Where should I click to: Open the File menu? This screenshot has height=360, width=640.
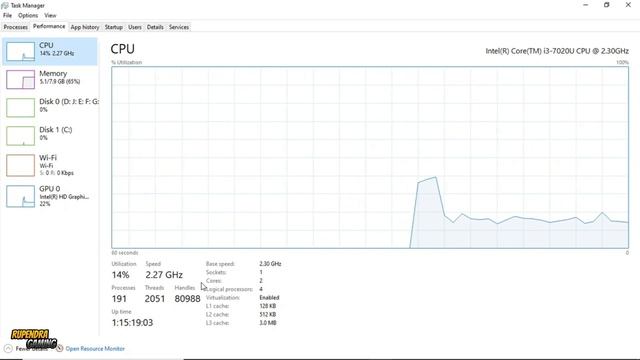point(7,16)
